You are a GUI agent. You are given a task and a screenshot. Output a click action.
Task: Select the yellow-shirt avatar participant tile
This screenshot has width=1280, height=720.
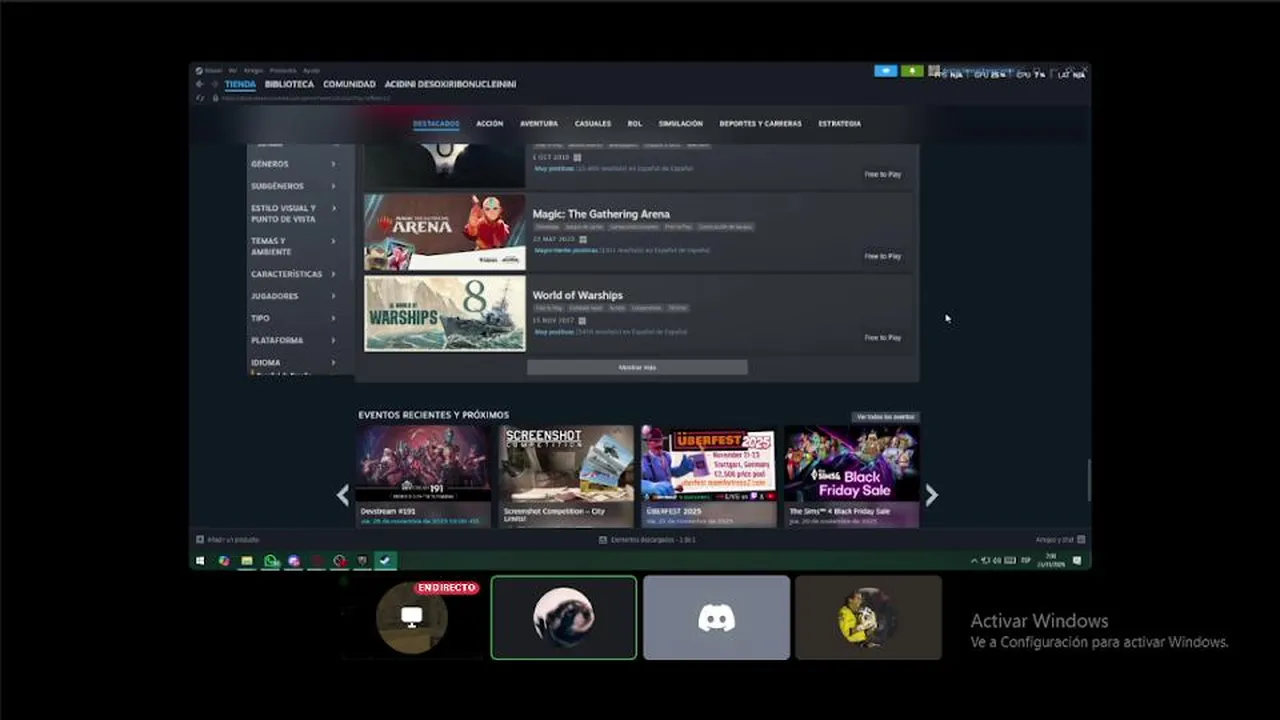[x=868, y=617]
